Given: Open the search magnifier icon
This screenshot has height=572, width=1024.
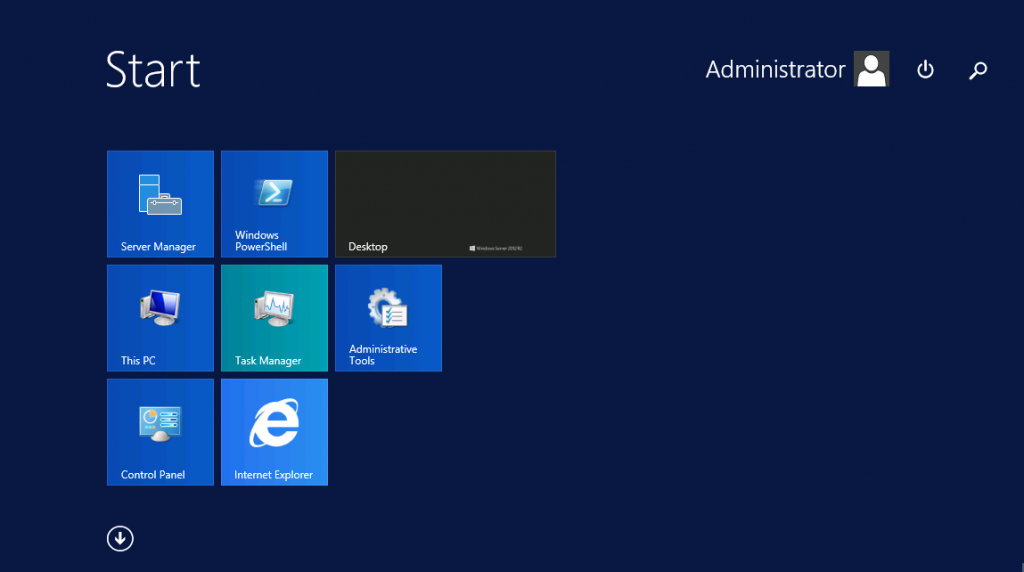Looking at the screenshot, I should tap(978, 70).
